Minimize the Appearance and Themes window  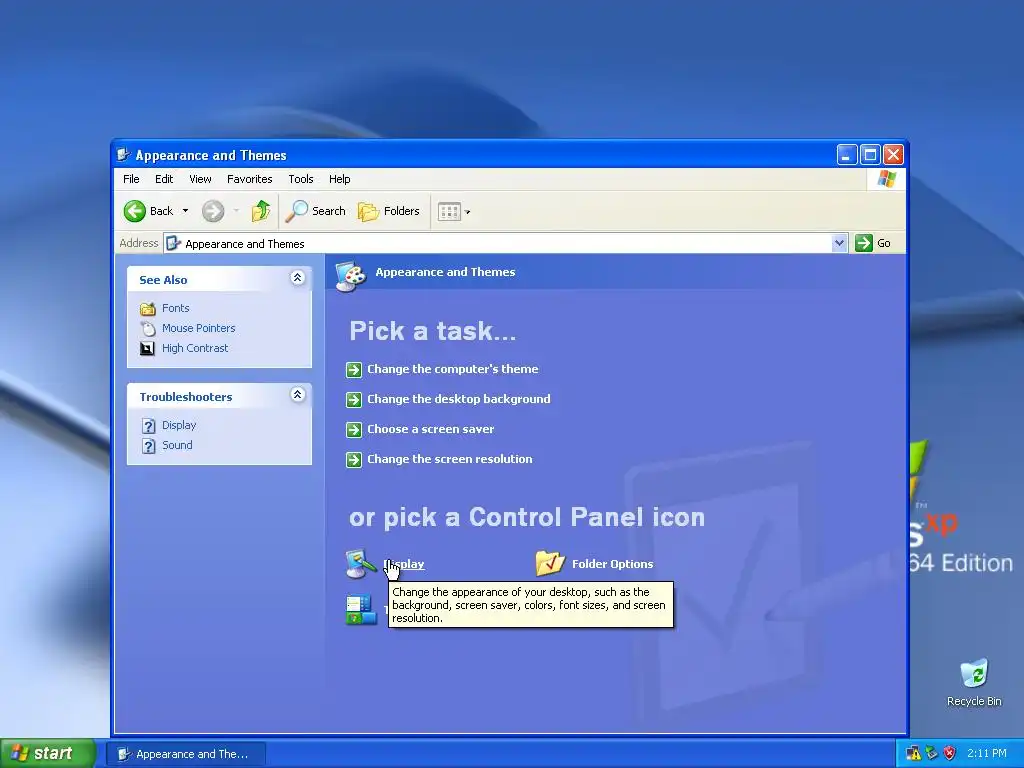(847, 155)
